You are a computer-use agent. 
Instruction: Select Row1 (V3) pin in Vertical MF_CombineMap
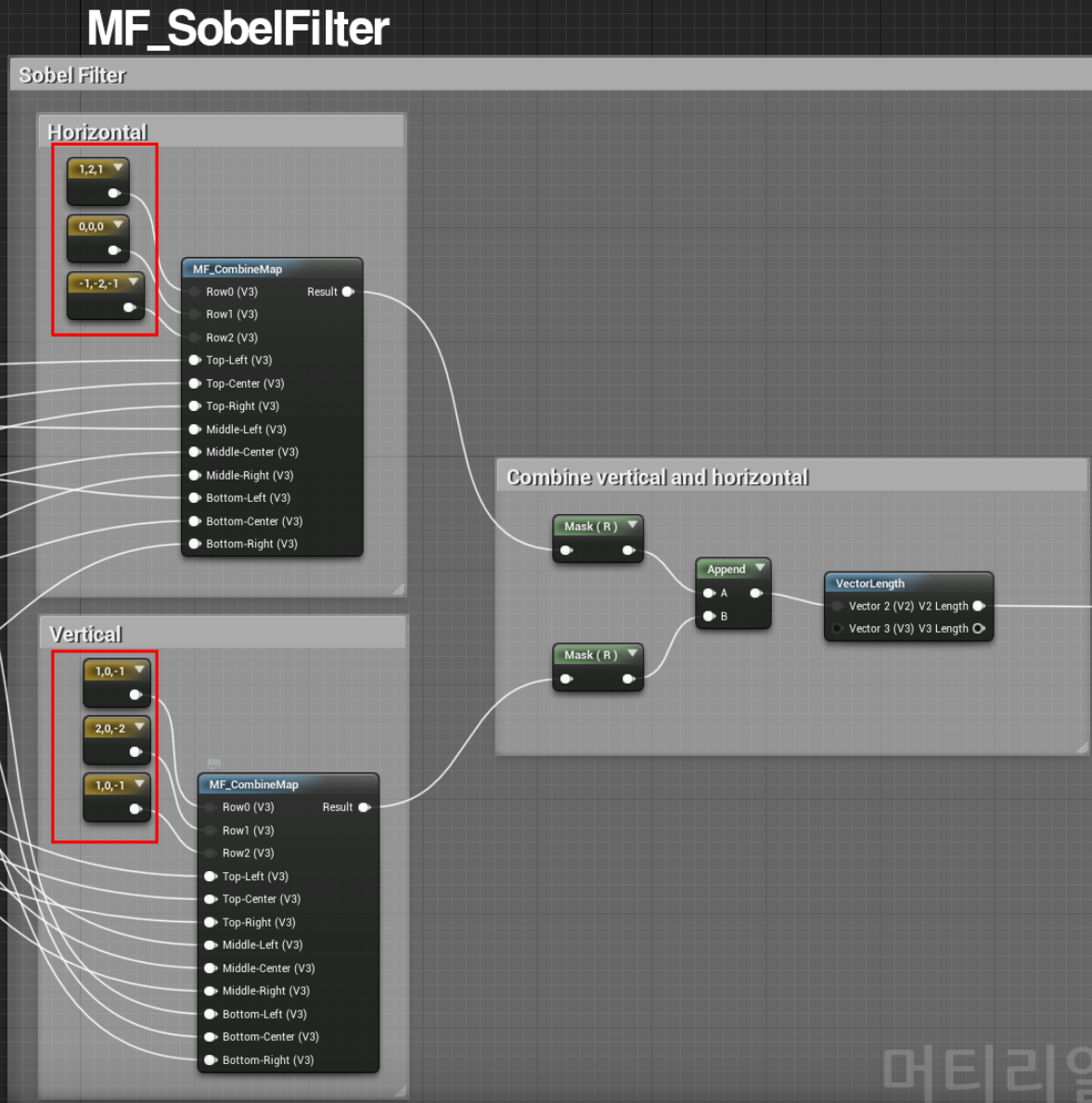click(x=211, y=830)
